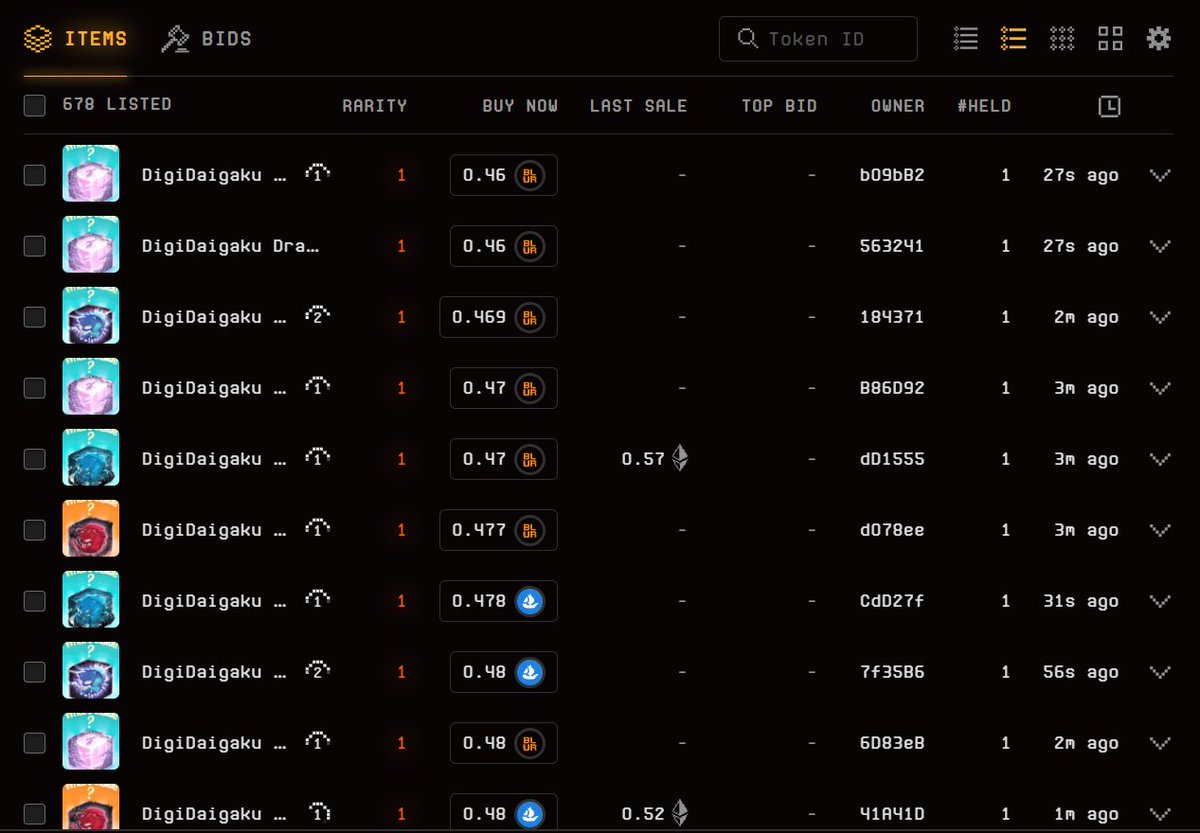Check the box for owner 563241 row
This screenshot has width=1200, height=833.
pos(35,246)
